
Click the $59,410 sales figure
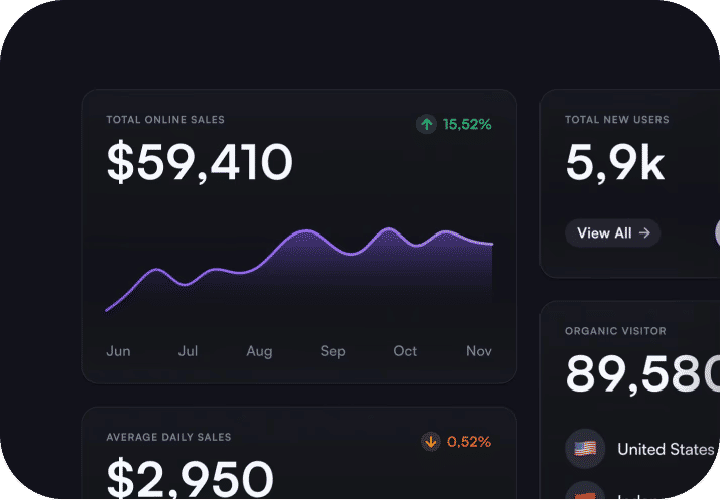click(199, 162)
